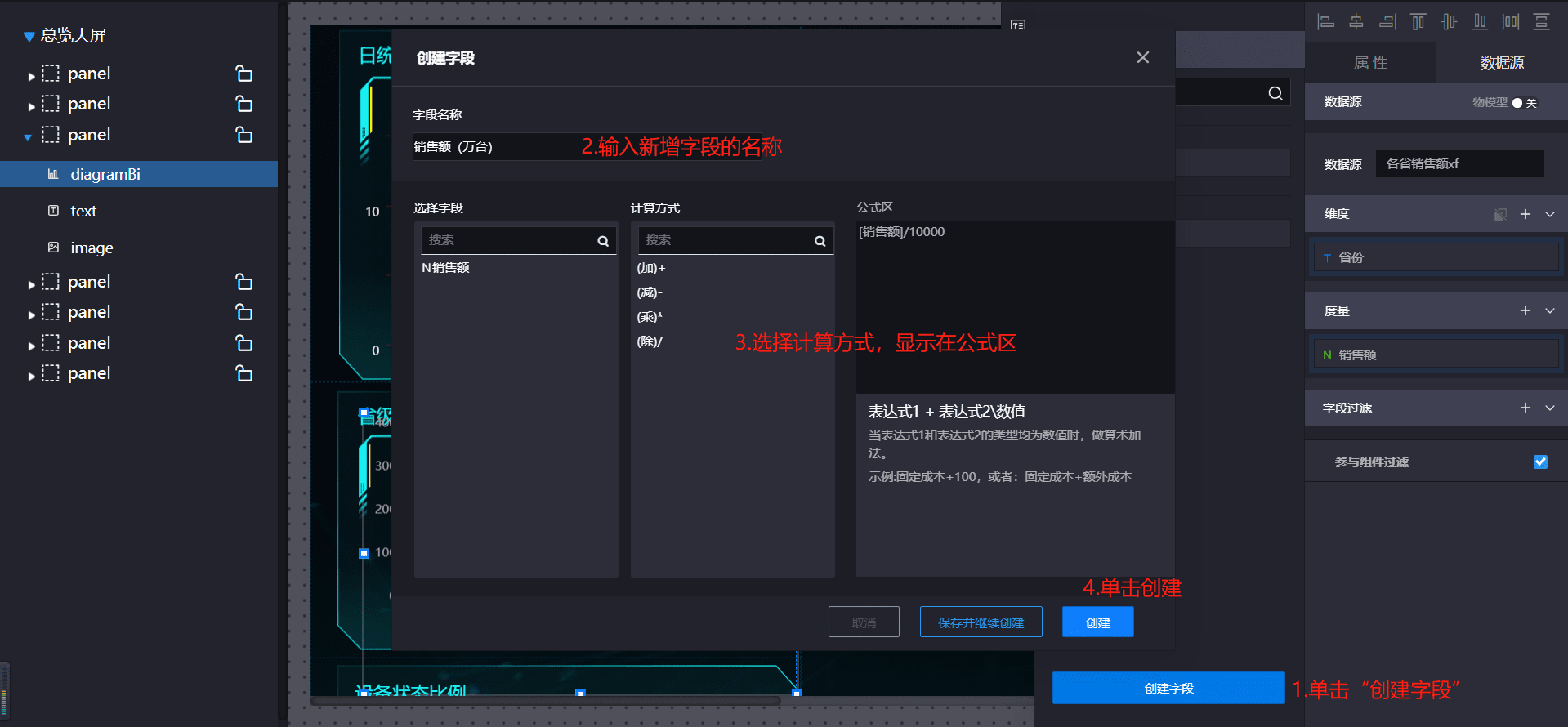This screenshot has width=1568, height=727.
Task: Switch to the 属性 tab
Action: pyautogui.click(x=1370, y=63)
